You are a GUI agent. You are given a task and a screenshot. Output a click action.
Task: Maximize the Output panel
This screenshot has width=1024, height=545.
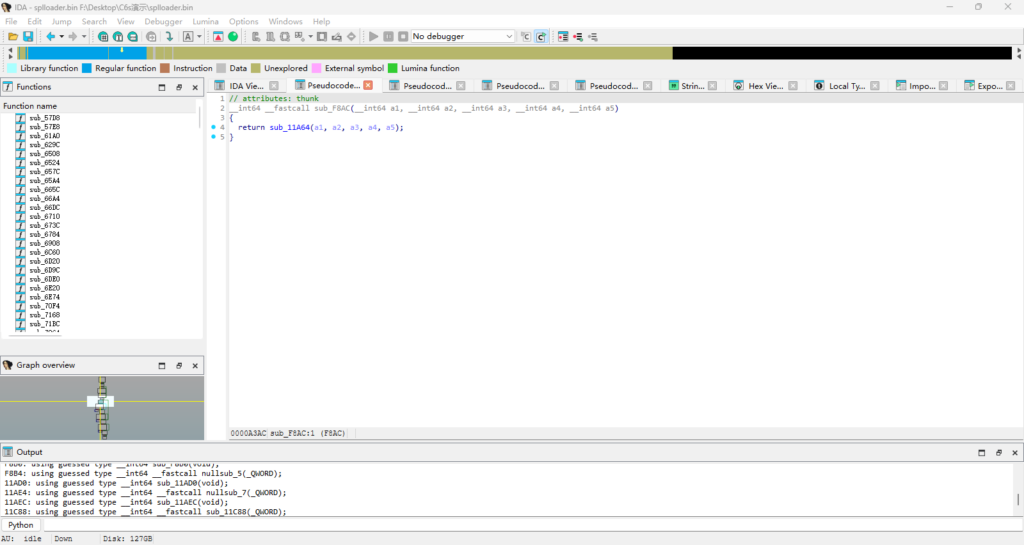982,452
